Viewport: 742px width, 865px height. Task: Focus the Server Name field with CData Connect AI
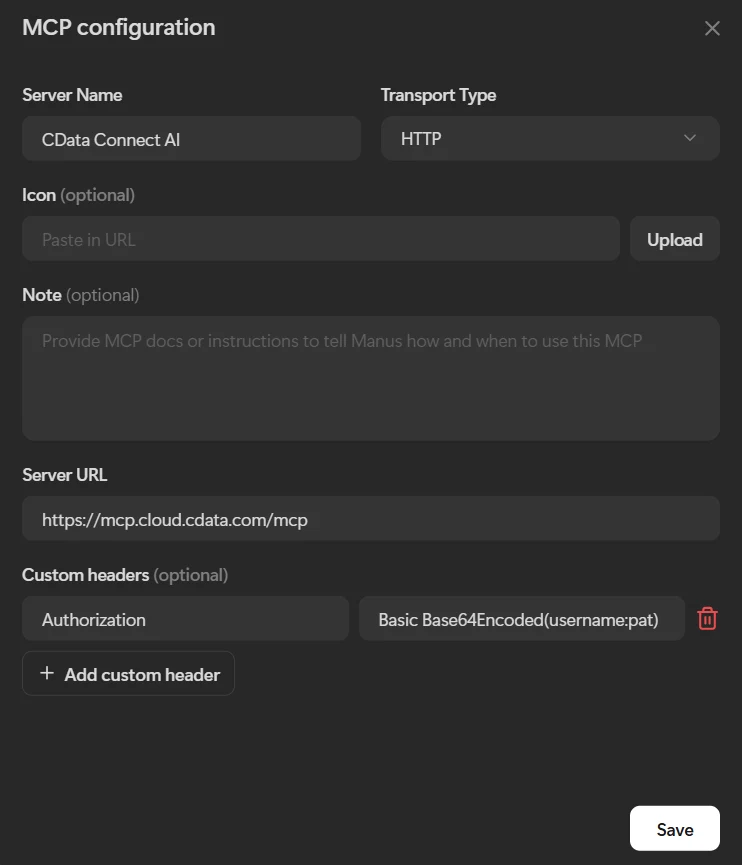(191, 139)
